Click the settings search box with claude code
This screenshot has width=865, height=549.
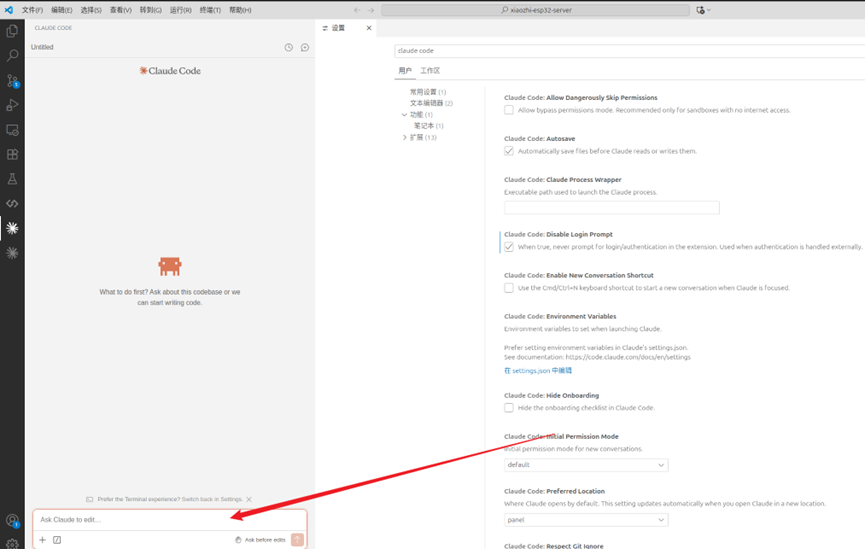(629, 51)
